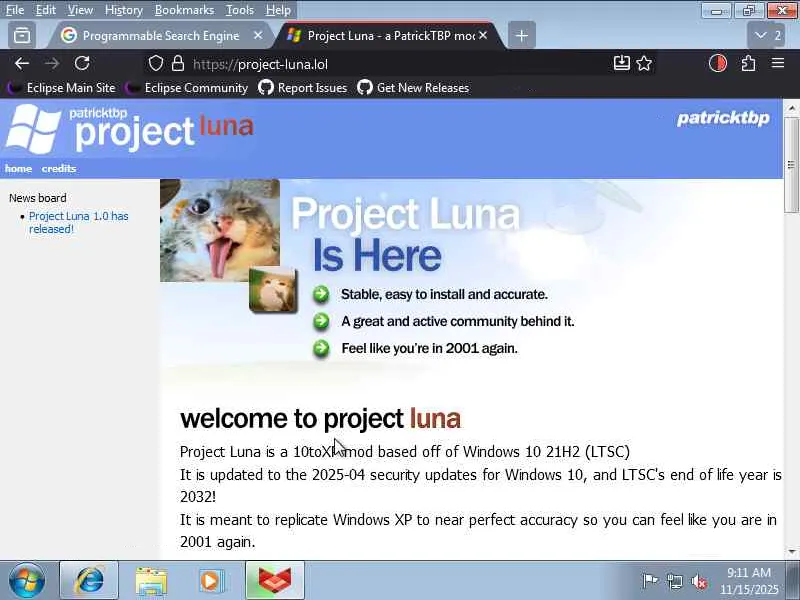This screenshot has height=600, width=800.
Task: Click the download/install icon in address bar
Action: [x=621, y=63]
